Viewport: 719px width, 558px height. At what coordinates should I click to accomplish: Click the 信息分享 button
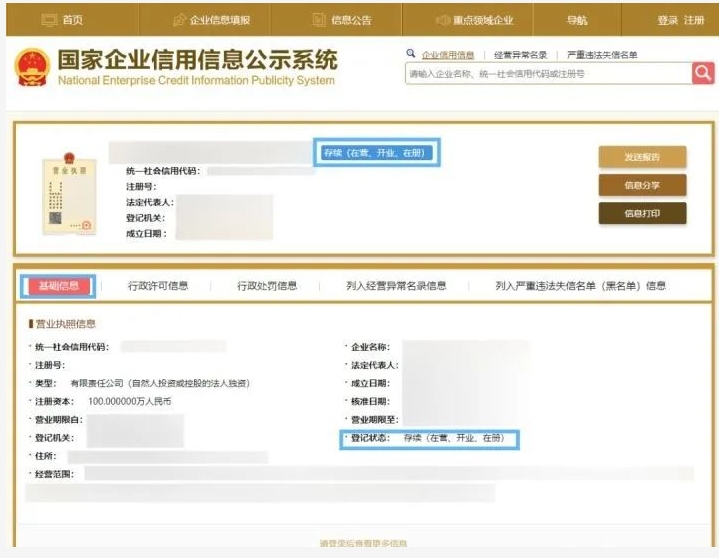642,185
